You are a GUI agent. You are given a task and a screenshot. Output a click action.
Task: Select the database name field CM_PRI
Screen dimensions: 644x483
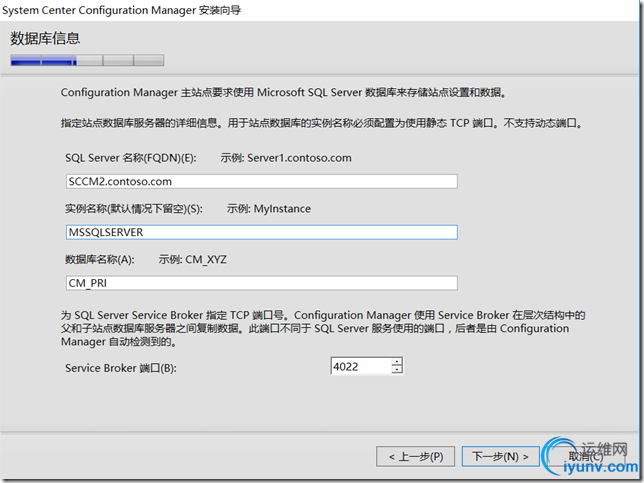(262, 283)
